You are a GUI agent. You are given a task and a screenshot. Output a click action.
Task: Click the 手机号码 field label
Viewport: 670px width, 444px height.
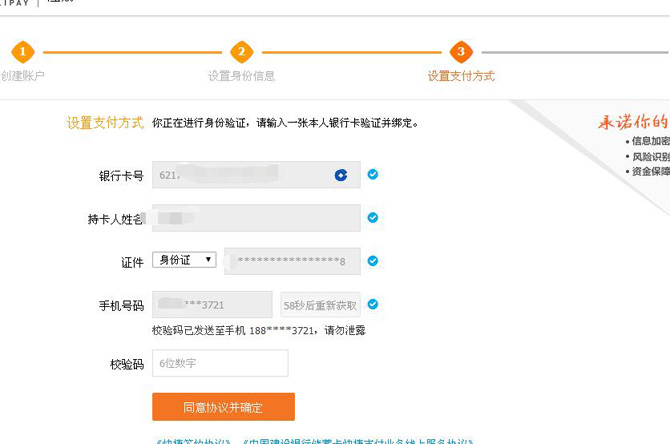coord(121,306)
